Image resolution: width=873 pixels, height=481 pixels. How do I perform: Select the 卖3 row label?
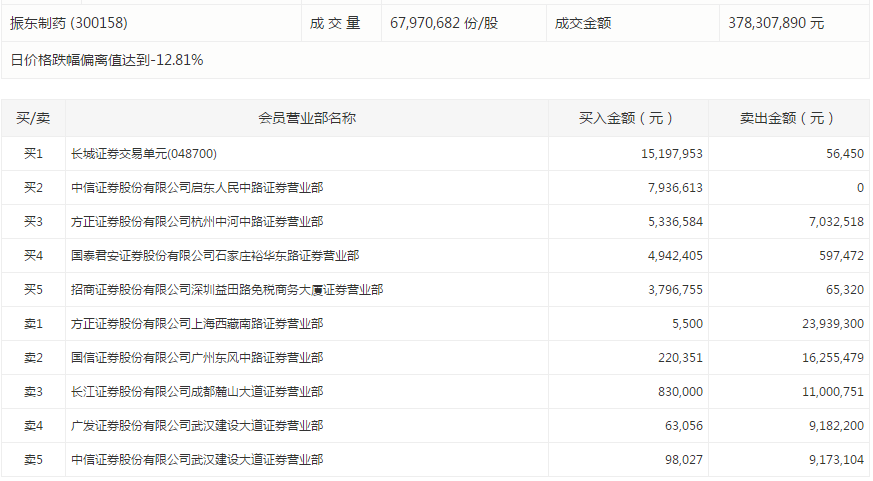coord(33,391)
